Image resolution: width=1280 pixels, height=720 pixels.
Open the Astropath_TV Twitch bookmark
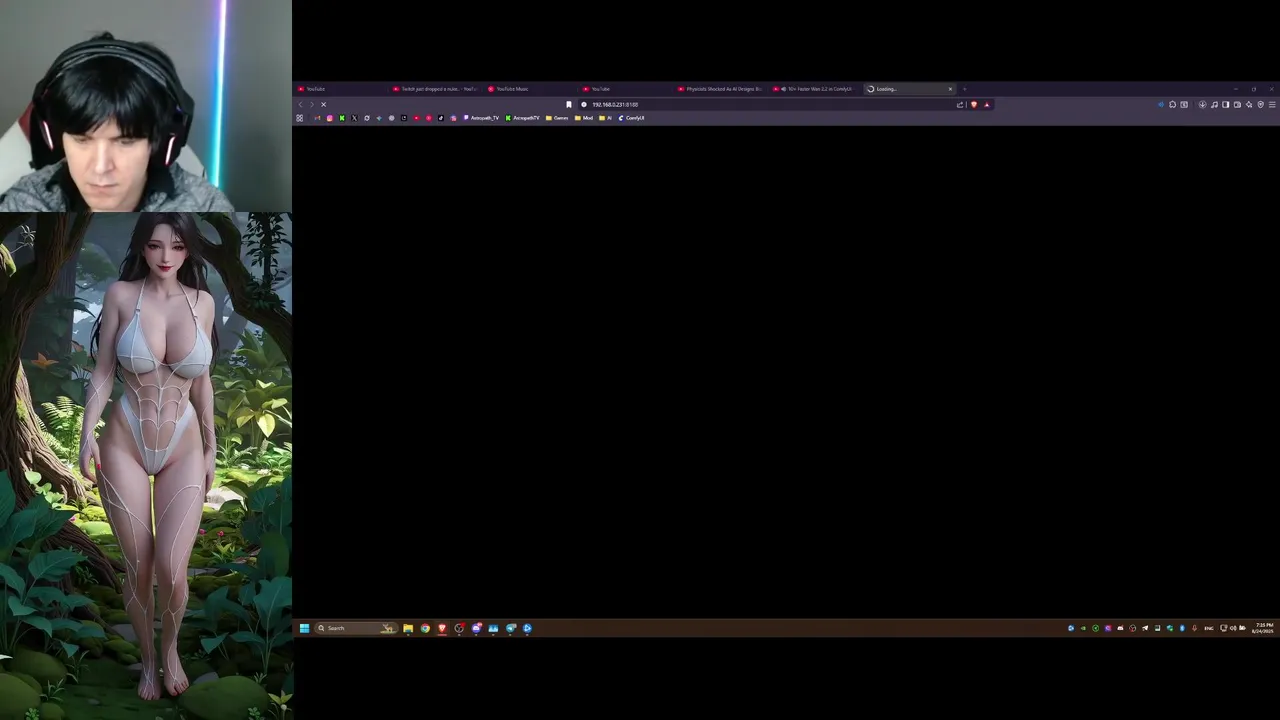(x=481, y=118)
